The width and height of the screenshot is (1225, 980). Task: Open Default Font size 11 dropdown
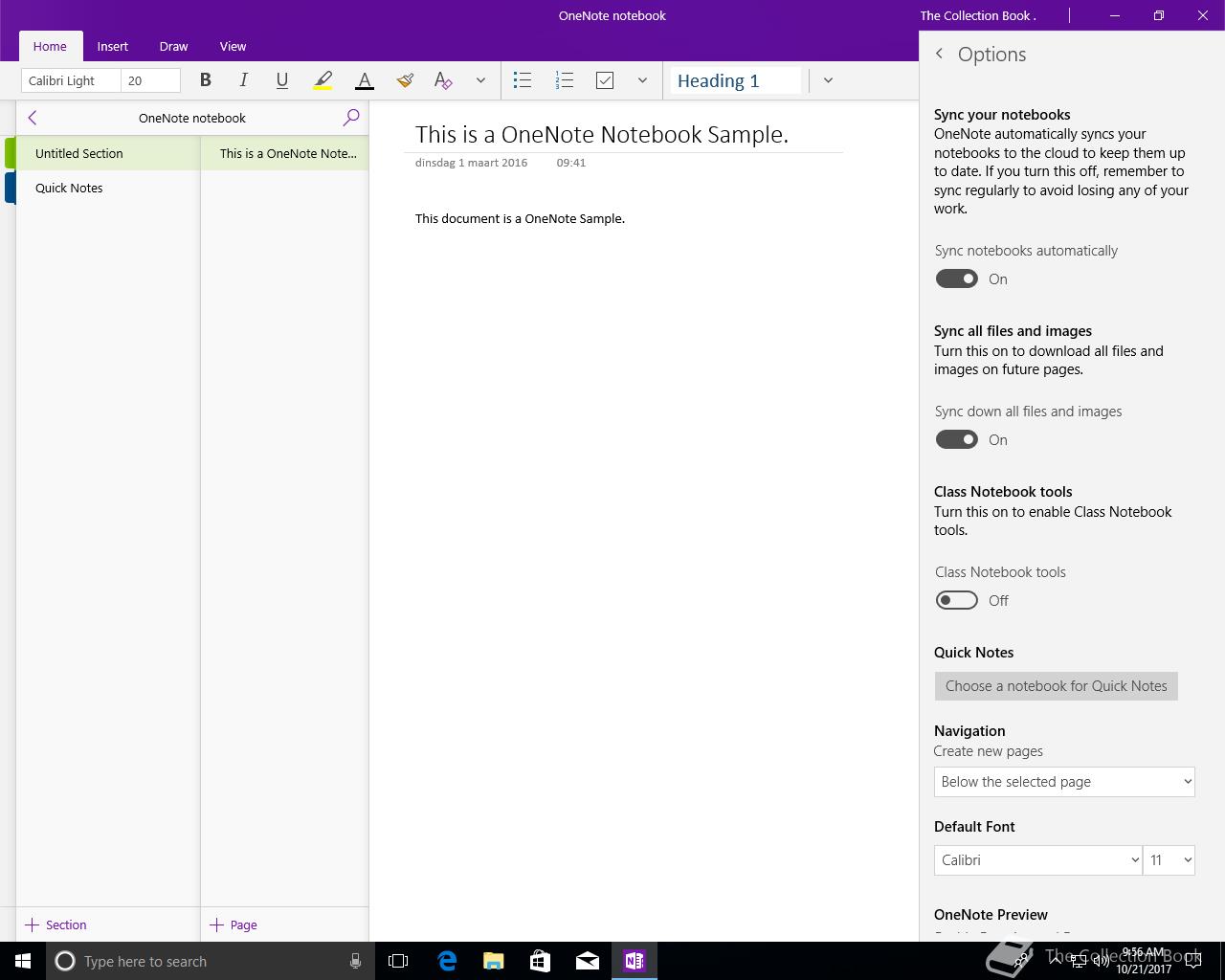1169,859
